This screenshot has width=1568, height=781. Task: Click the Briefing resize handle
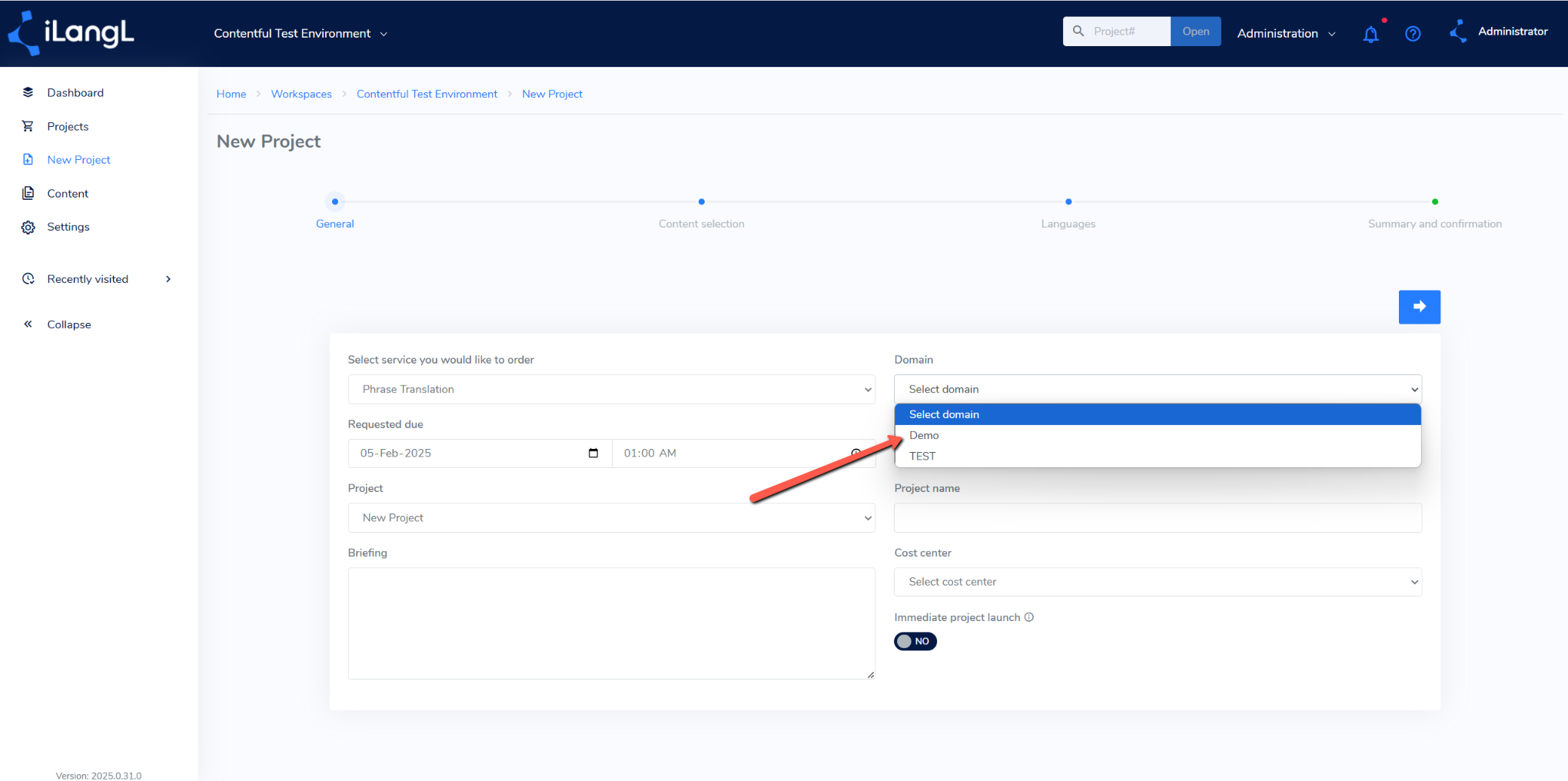pyautogui.click(x=870, y=675)
